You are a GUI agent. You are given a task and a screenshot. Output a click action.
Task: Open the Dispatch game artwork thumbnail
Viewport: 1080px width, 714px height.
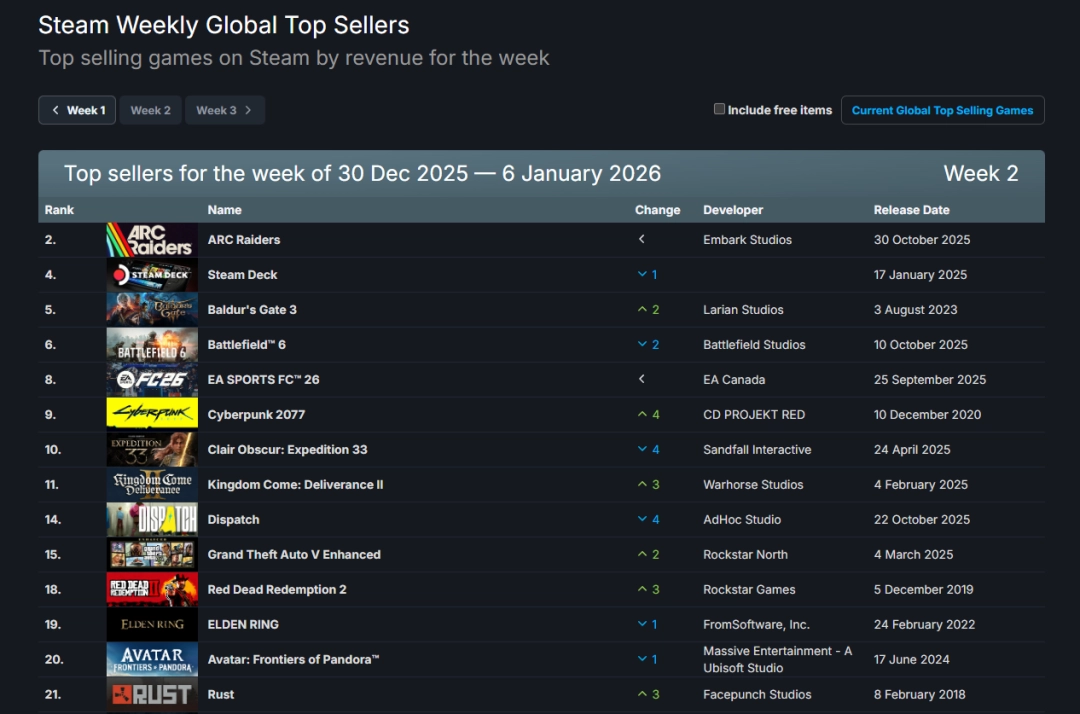click(x=152, y=520)
